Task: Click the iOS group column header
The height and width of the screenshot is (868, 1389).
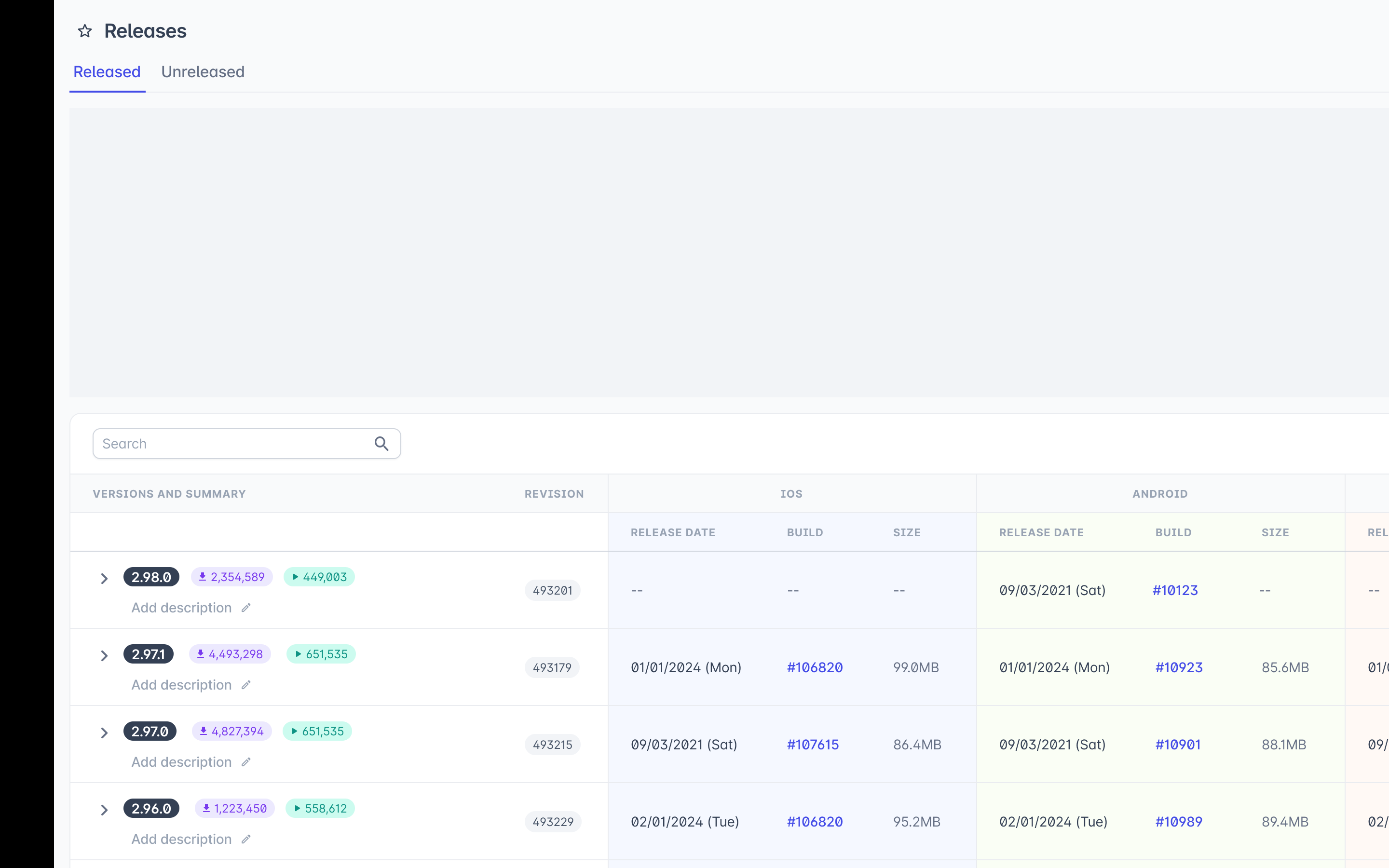Action: click(791, 494)
